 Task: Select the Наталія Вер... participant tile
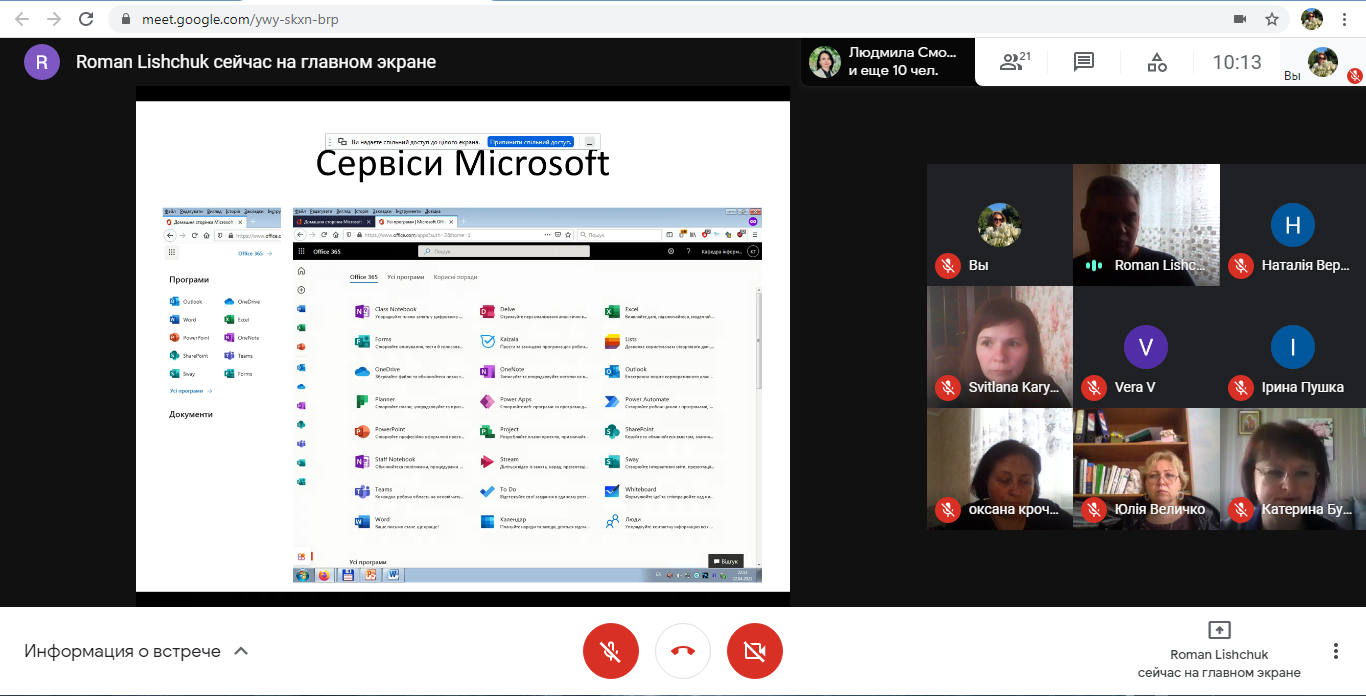pos(1293,225)
